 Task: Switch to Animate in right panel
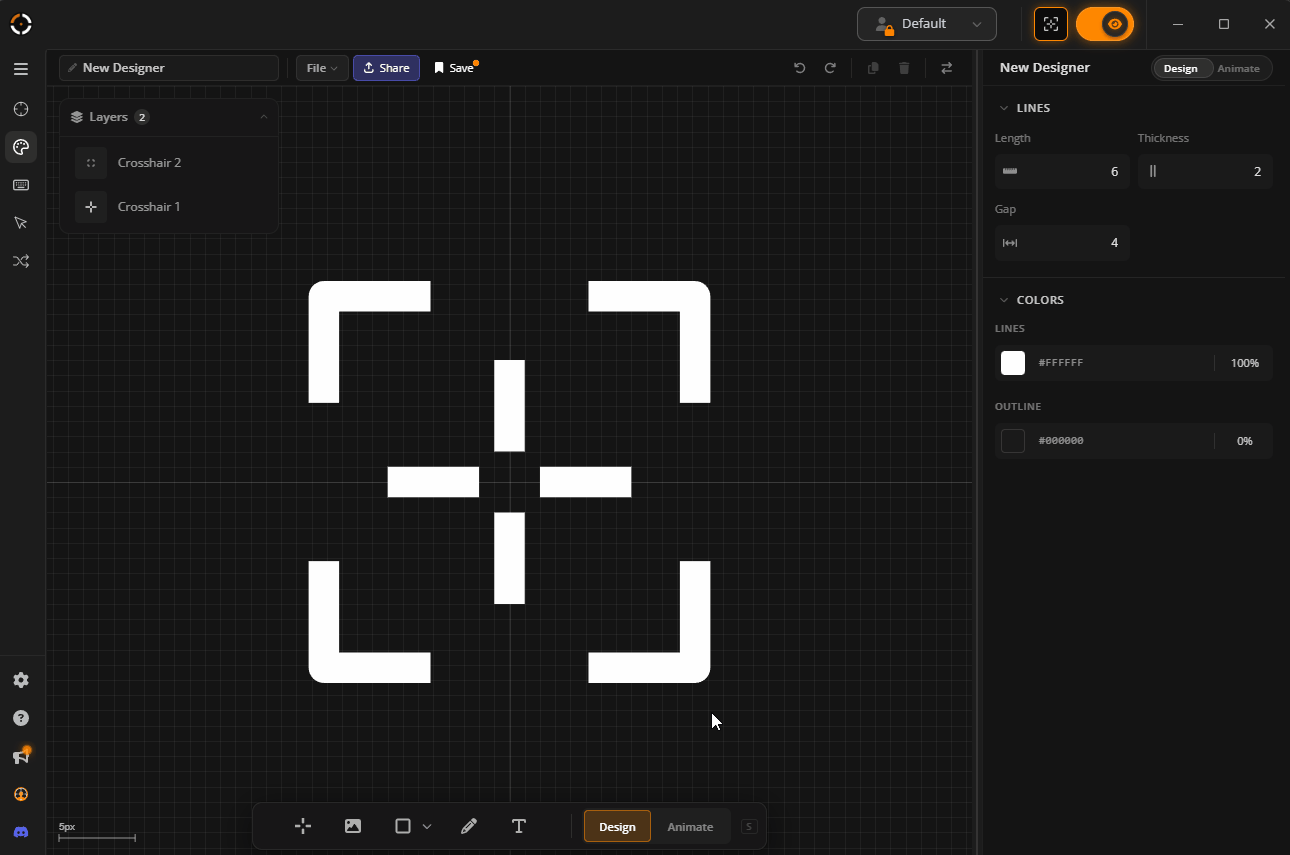click(x=1238, y=68)
